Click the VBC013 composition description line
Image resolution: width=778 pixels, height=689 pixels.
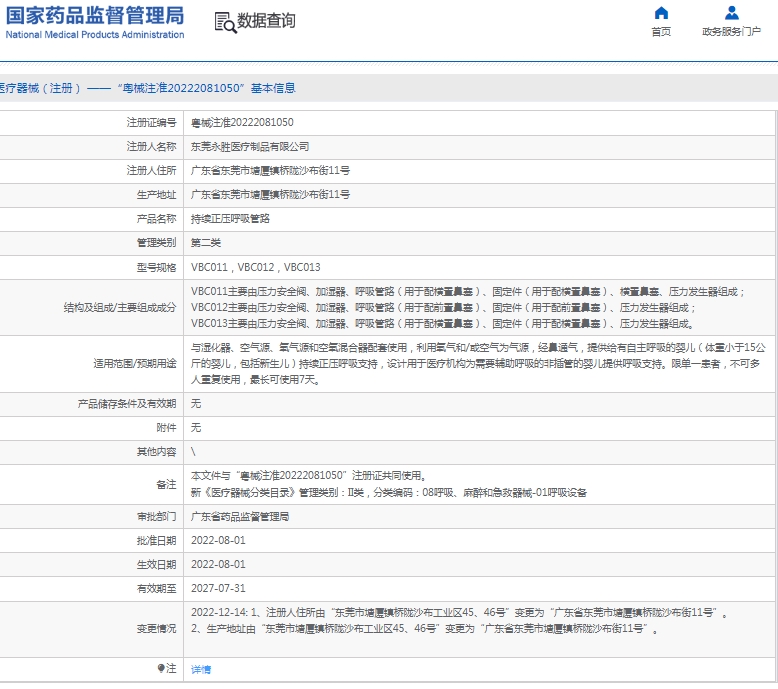442,323
